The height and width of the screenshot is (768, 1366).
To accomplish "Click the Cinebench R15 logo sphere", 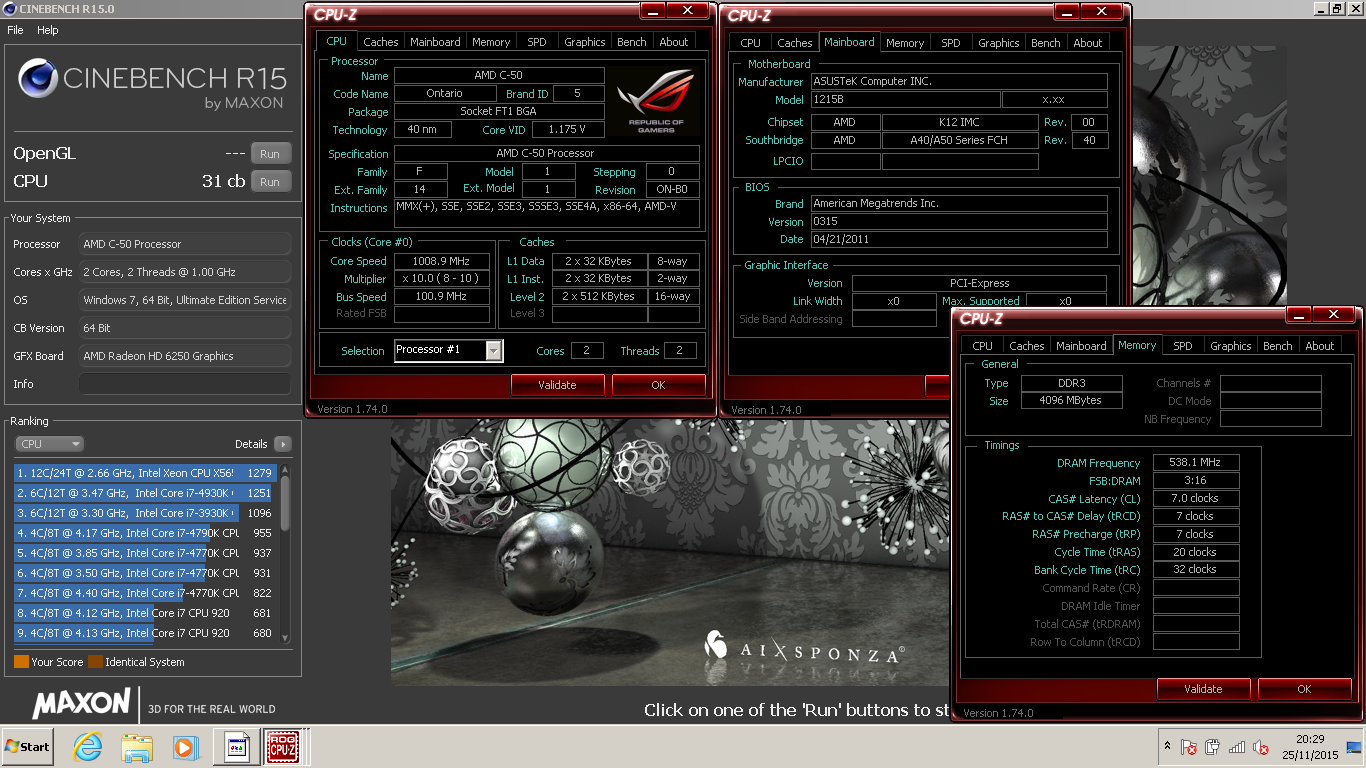I will tap(38, 79).
